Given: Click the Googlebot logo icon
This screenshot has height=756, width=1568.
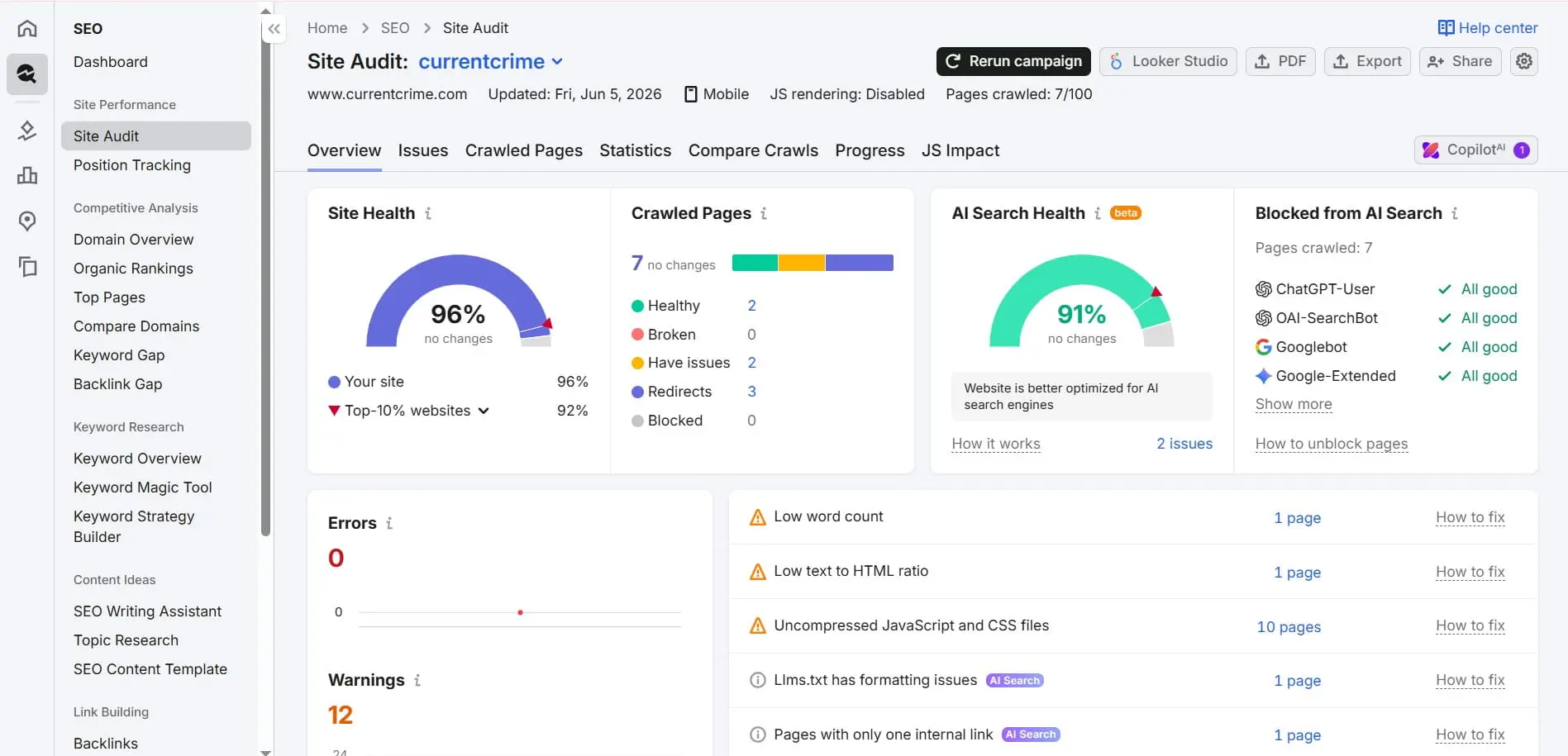Looking at the screenshot, I should point(1264,347).
